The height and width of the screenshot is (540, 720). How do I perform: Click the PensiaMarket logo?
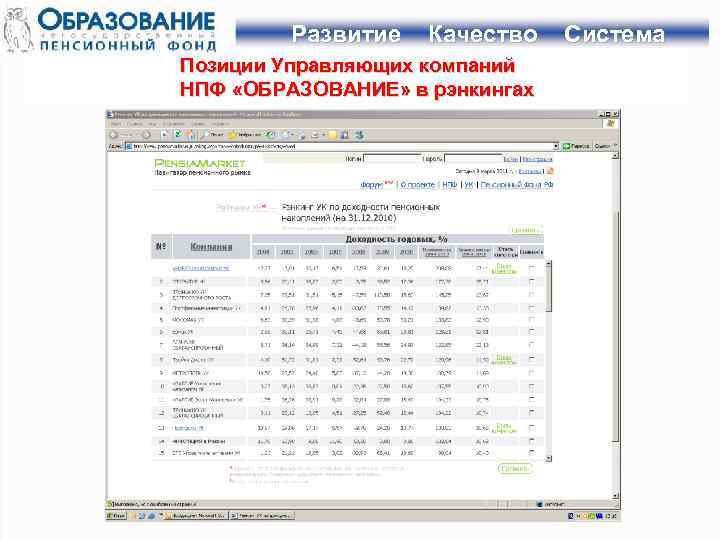tap(200, 163)
